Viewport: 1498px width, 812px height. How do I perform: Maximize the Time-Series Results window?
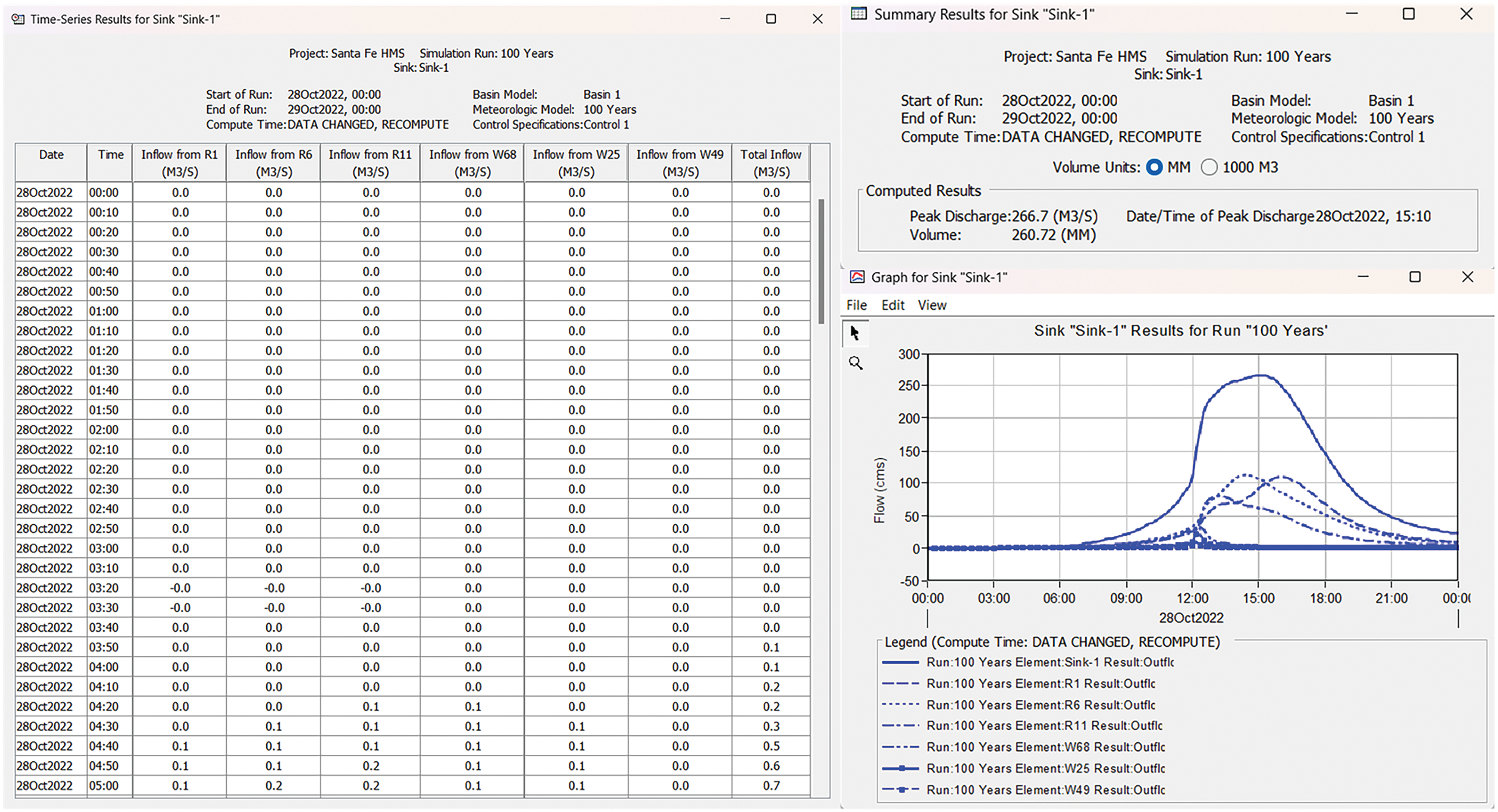pyautogui.click(x=771, y=19)
